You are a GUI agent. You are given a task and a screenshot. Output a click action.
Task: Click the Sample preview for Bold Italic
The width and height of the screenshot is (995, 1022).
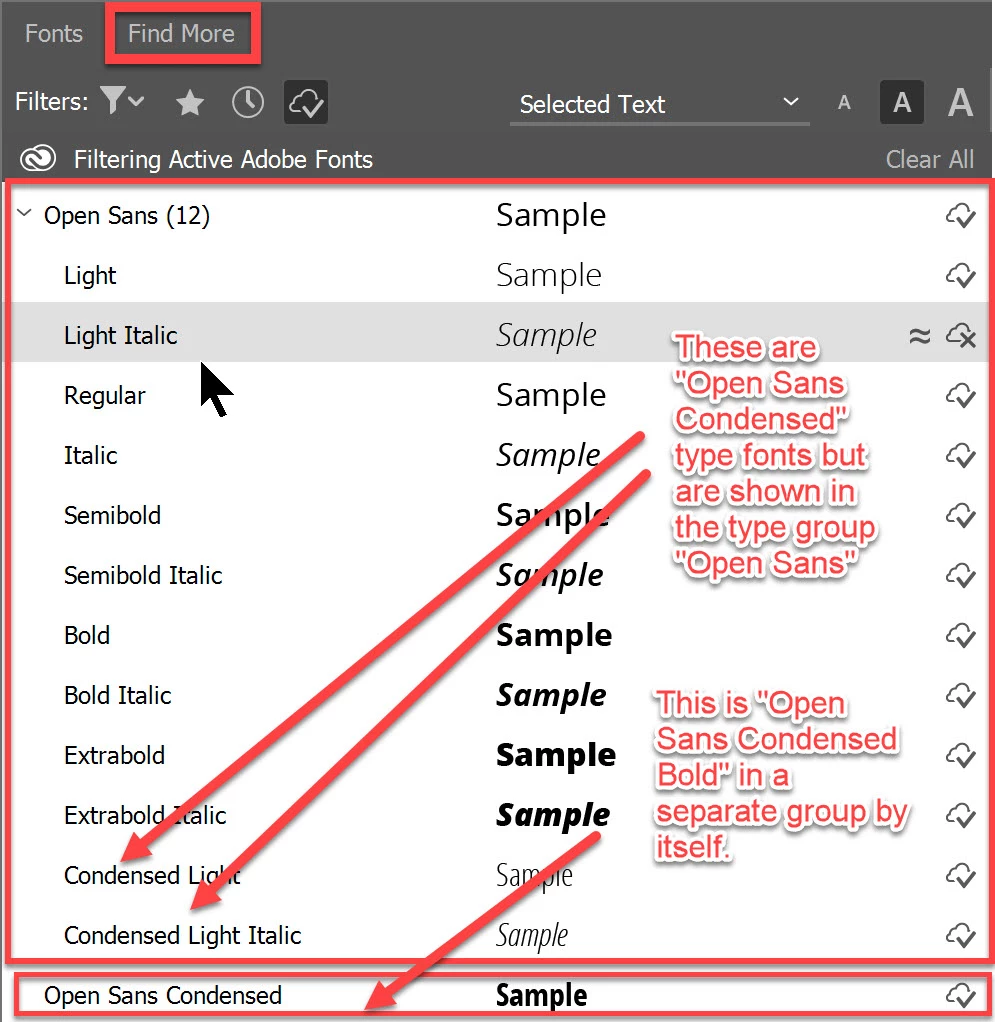pos(551,695)
